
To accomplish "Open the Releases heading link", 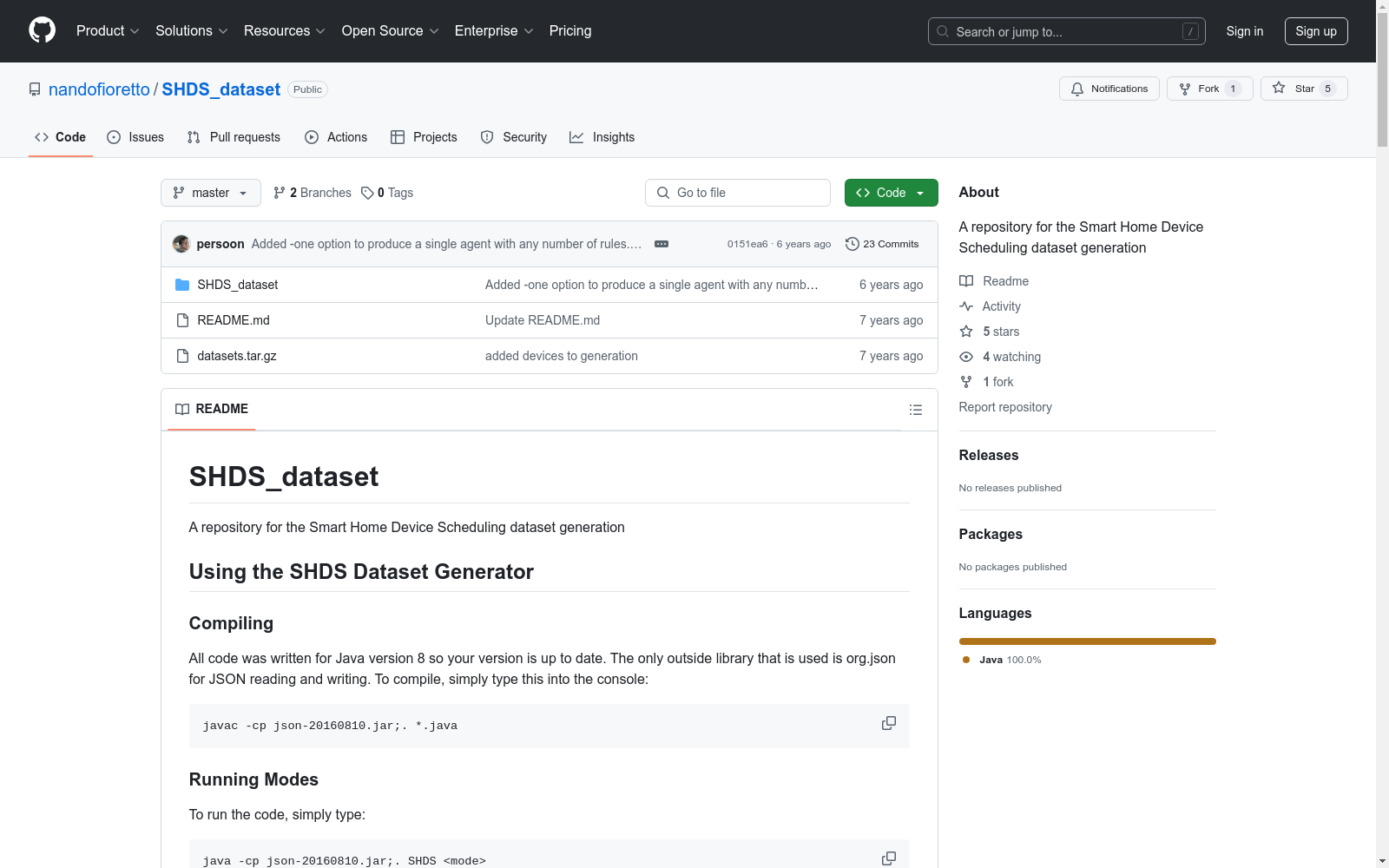I will tap(989, 455).
